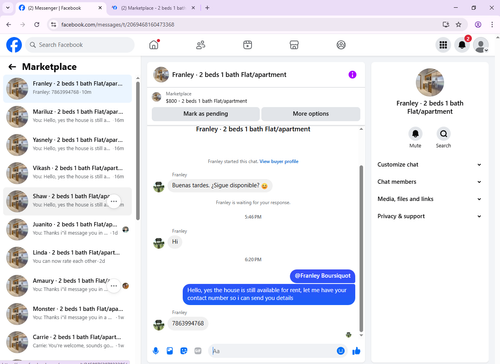This screenshot has height=364, width=500.
Task: Expand the Privacy & support section
Action: point(429,216)
